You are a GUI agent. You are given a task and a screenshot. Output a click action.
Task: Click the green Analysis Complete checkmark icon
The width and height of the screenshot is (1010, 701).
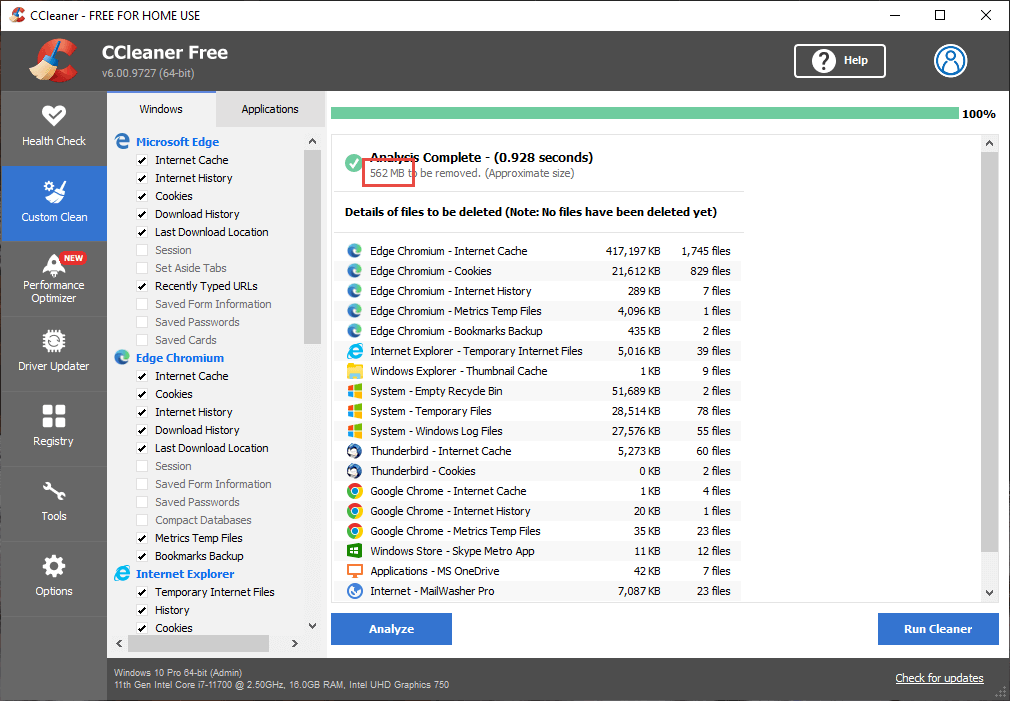[x=353, y=163]
